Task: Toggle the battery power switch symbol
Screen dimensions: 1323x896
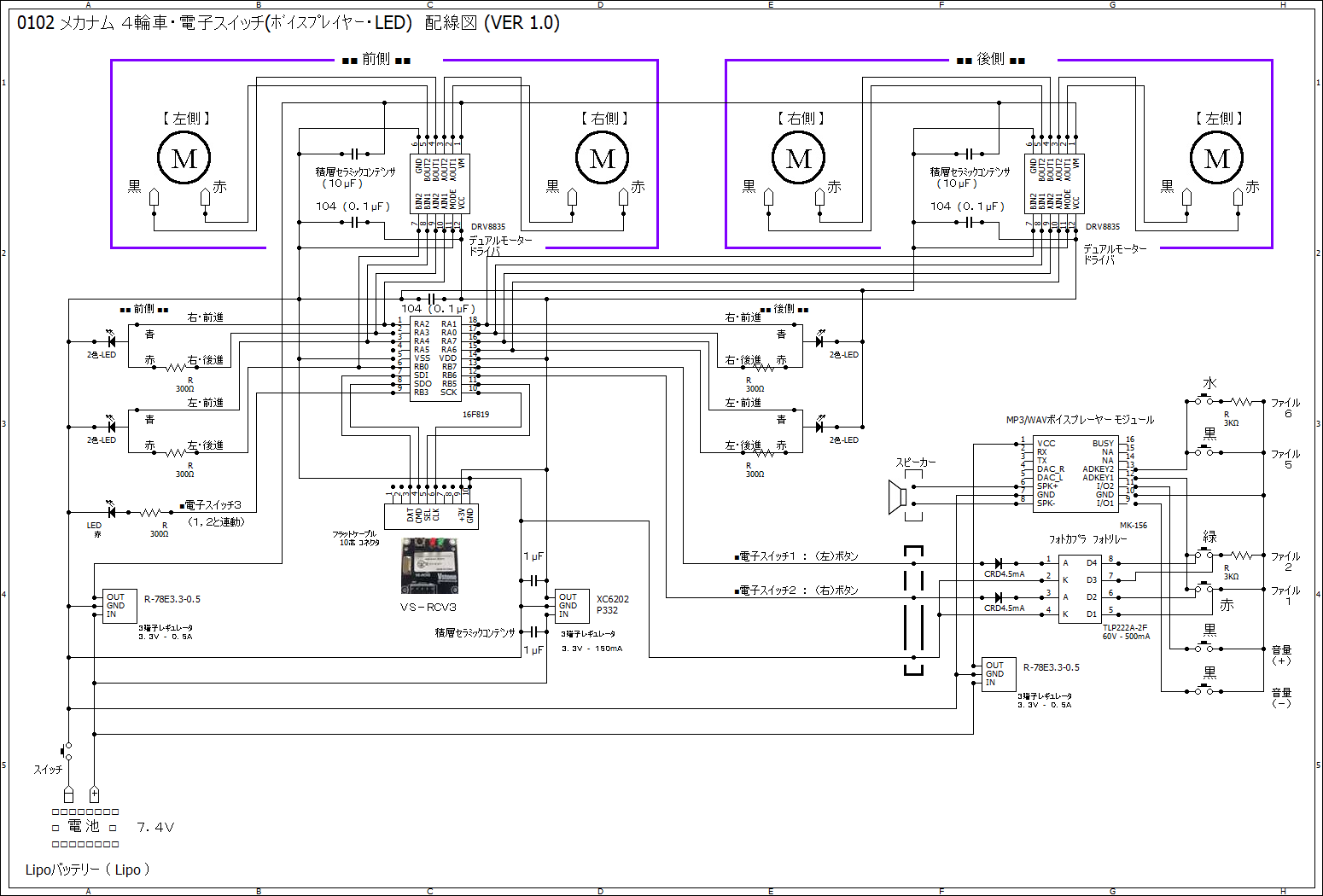Action: pos(67,751)
